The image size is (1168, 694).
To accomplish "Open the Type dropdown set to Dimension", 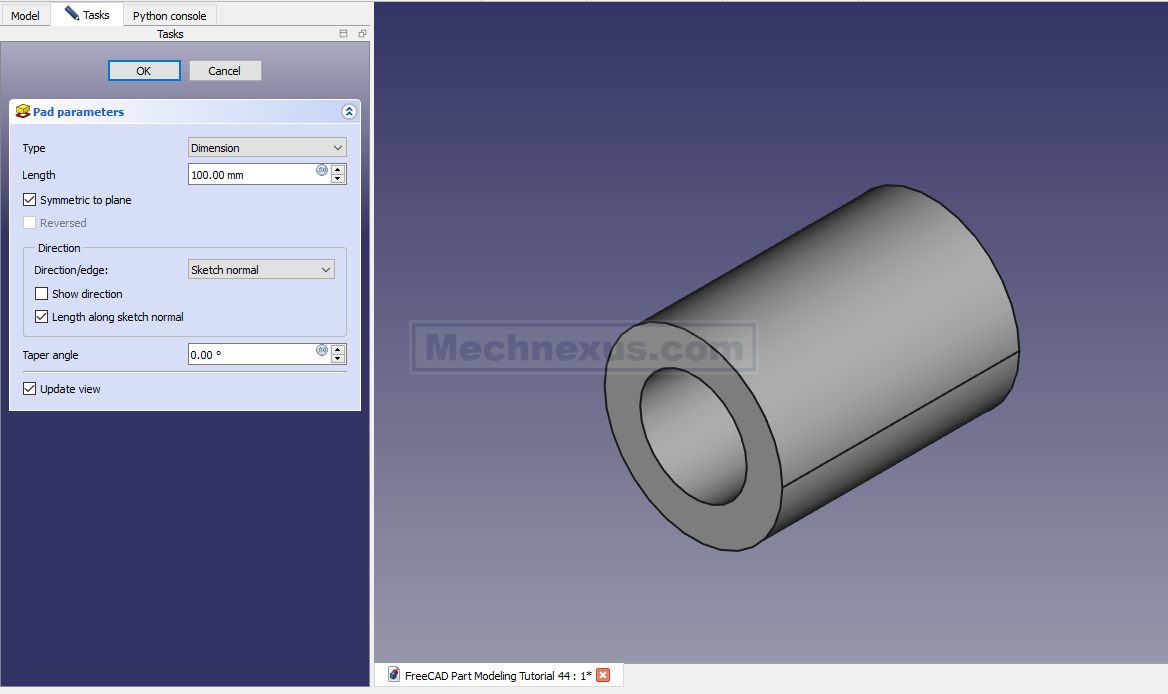I will point(267,148).
